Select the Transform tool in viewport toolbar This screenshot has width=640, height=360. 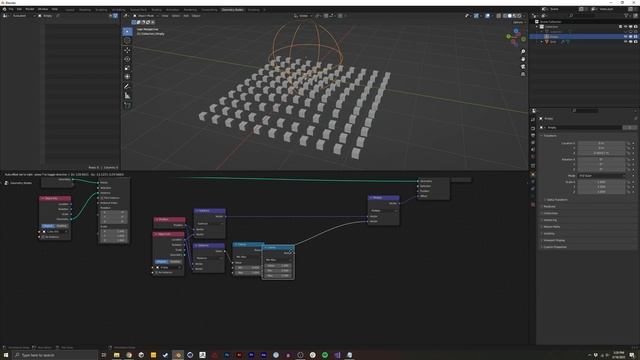[127, 77]
